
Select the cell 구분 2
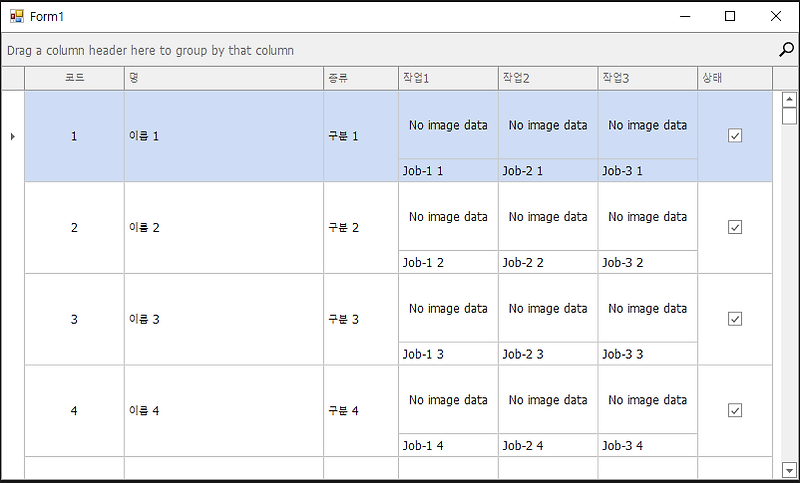click(361, 227)
